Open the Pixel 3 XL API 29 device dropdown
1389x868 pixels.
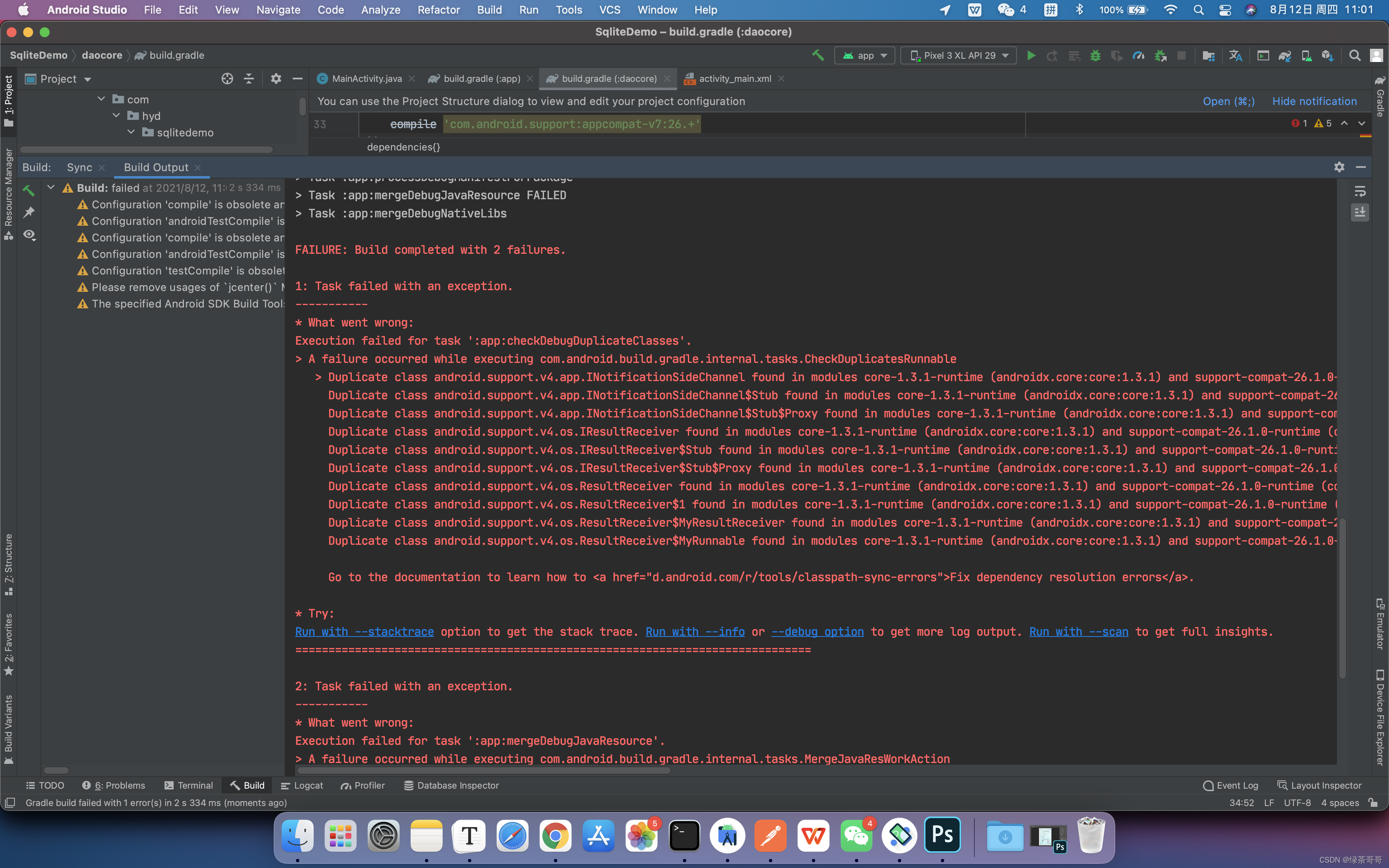coord(959,55)
